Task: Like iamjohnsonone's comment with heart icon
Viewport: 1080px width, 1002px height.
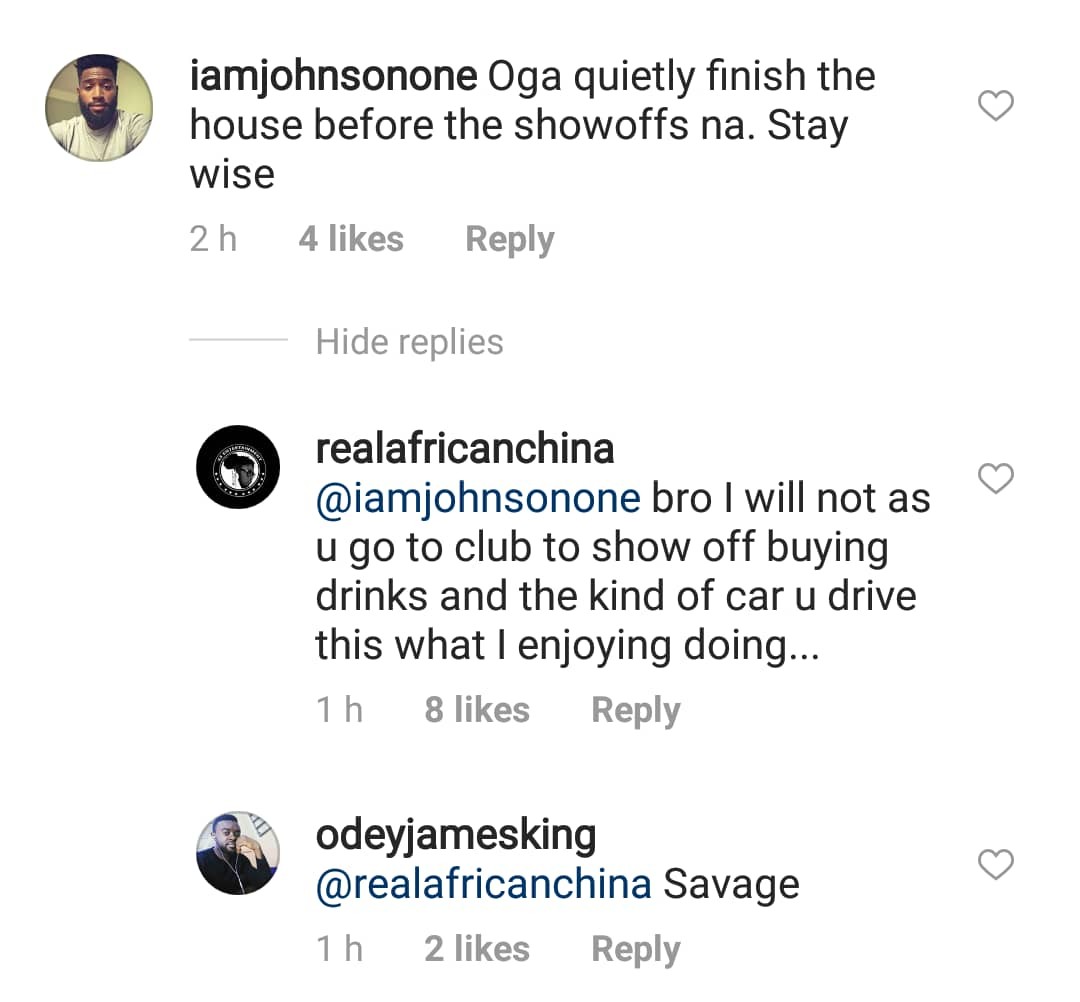Action: point(995,105)
